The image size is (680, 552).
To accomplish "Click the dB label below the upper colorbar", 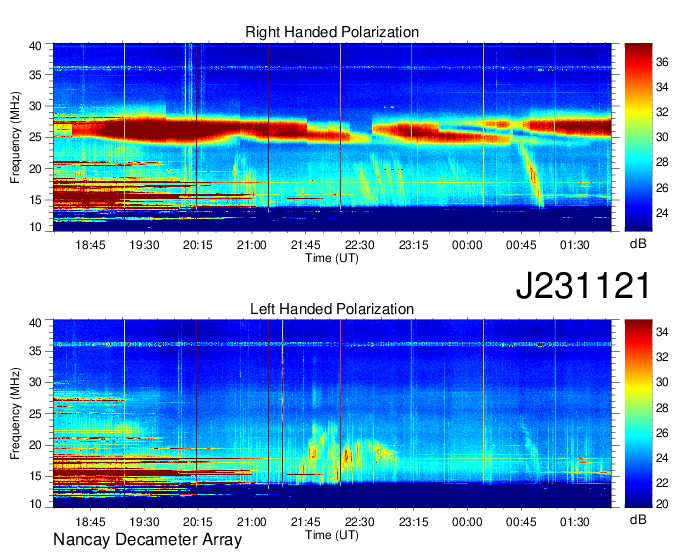I will tap(638, 244).
